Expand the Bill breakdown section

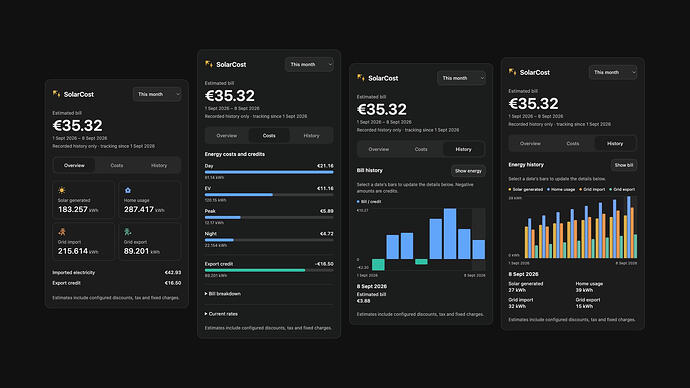[x=223, y=293]
